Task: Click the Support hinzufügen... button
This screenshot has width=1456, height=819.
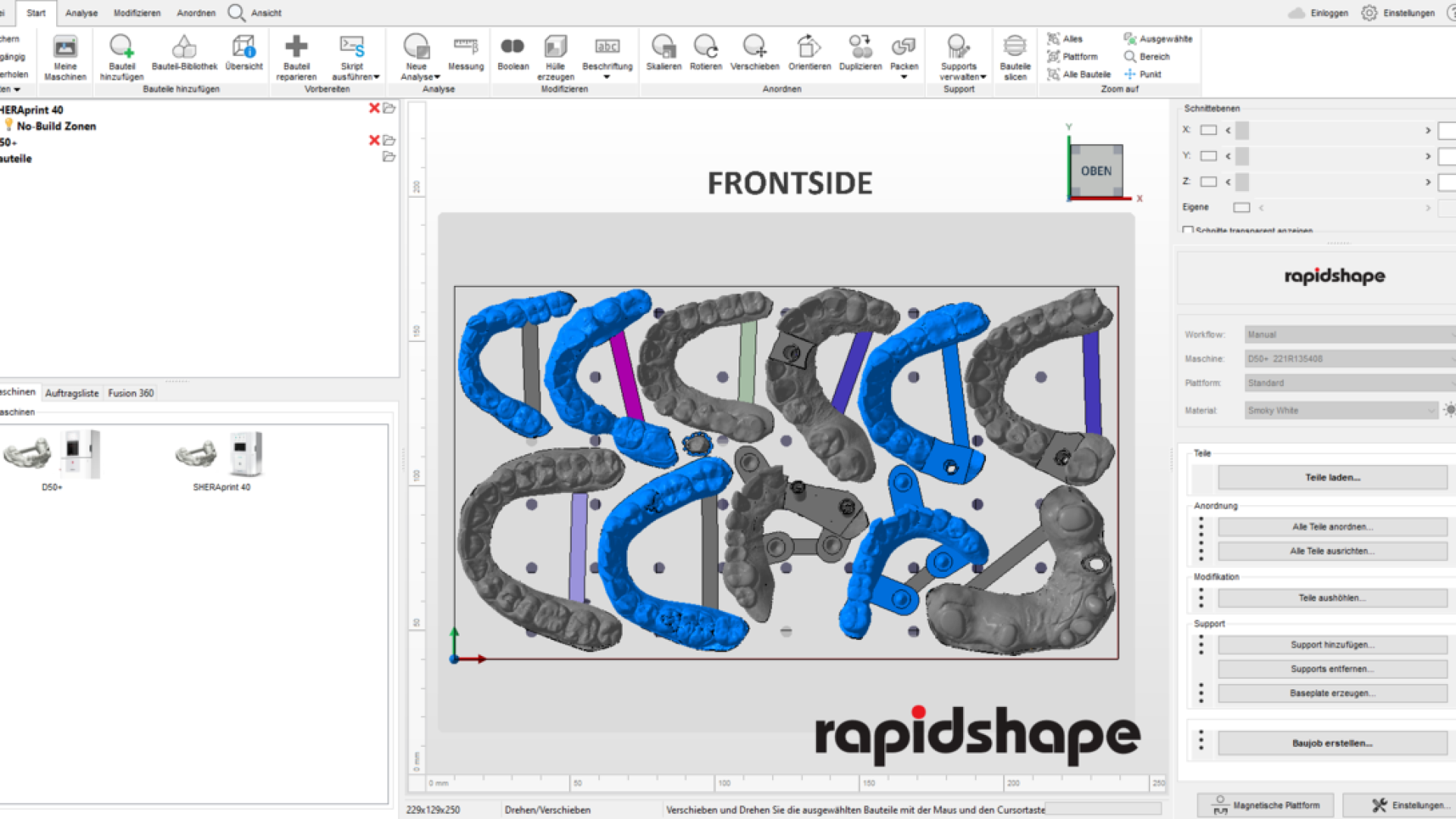Action: coord(1332,645)
